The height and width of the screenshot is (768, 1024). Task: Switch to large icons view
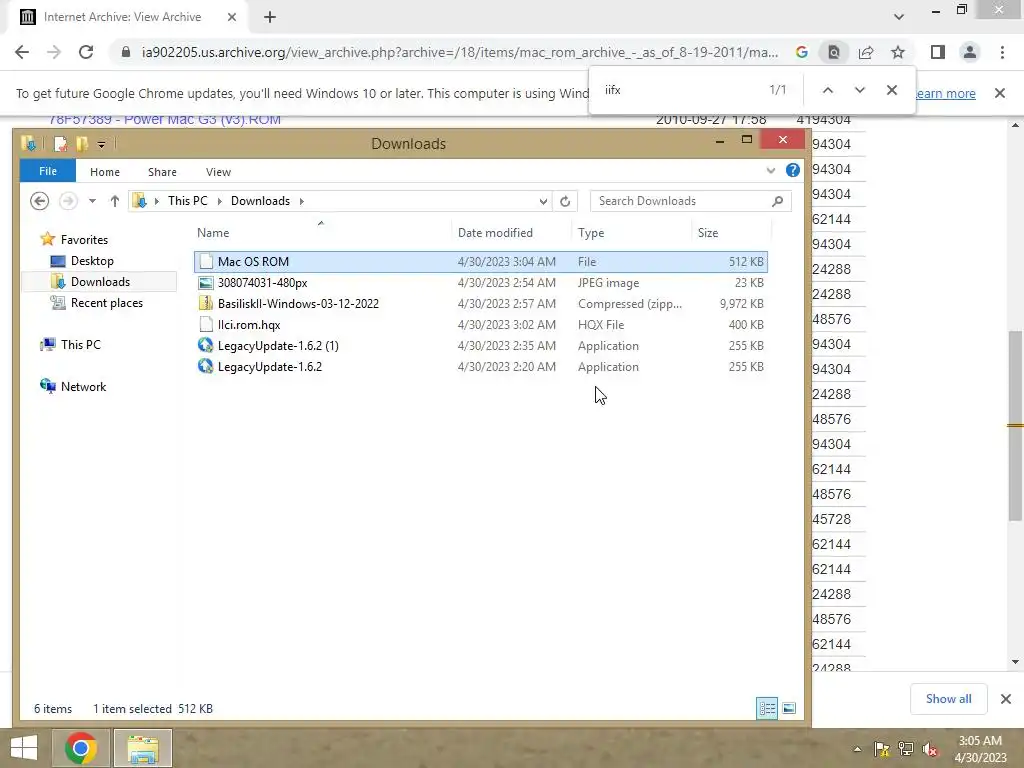point(789,708)
